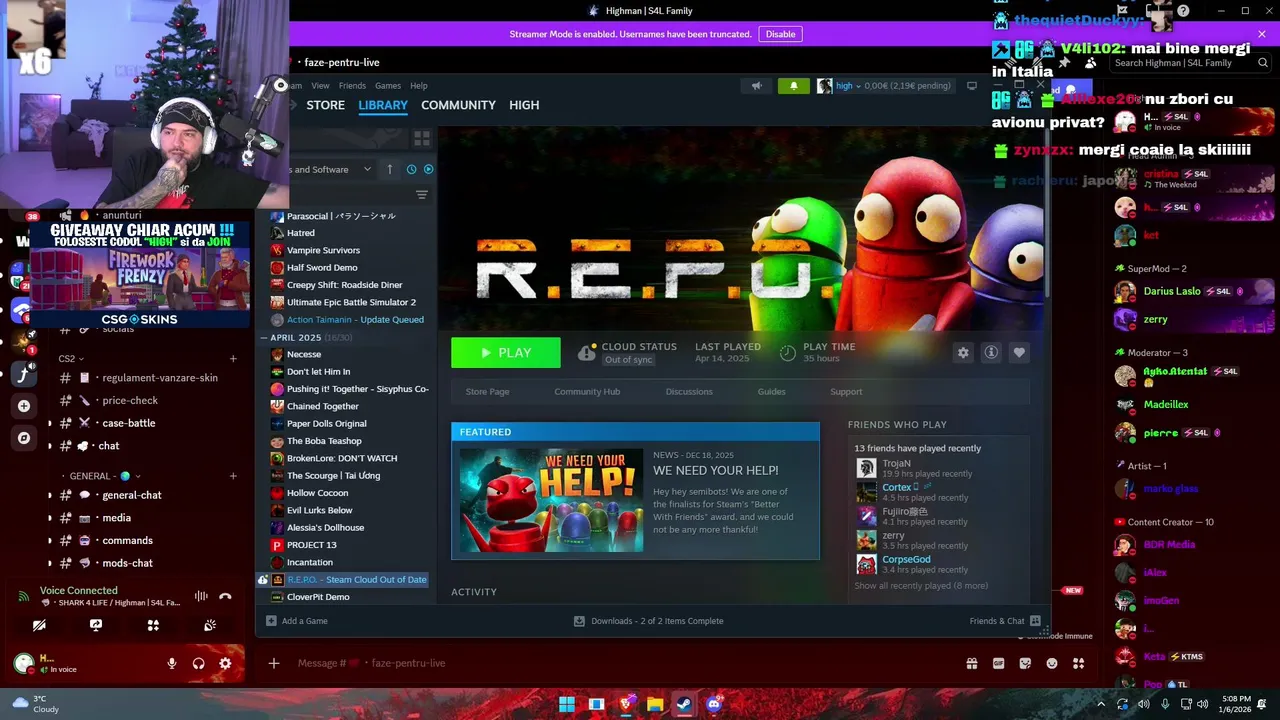Open Discord Discover compass icon
The height and width of the screenshot is (720, 1280).
[x=24, y=438]
